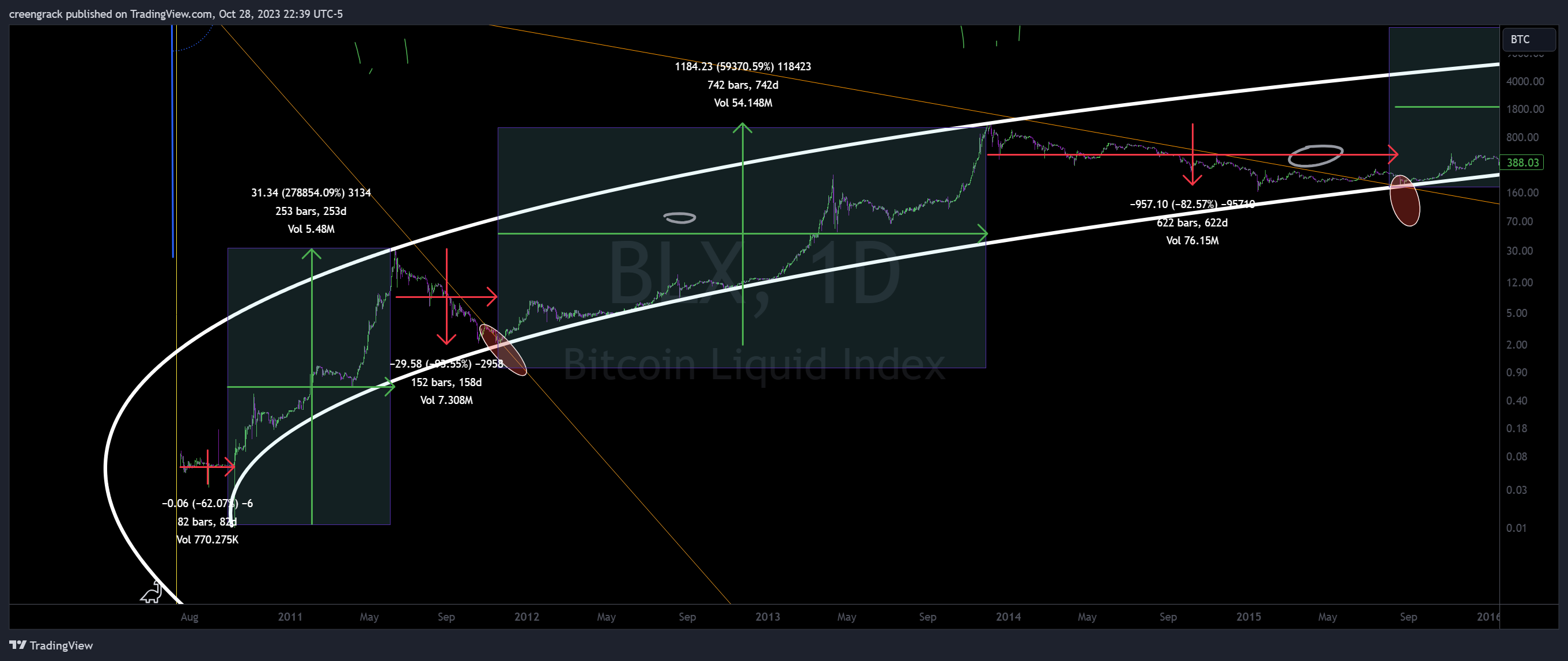Click the 0.01 price axis label

pos(1517,527)
